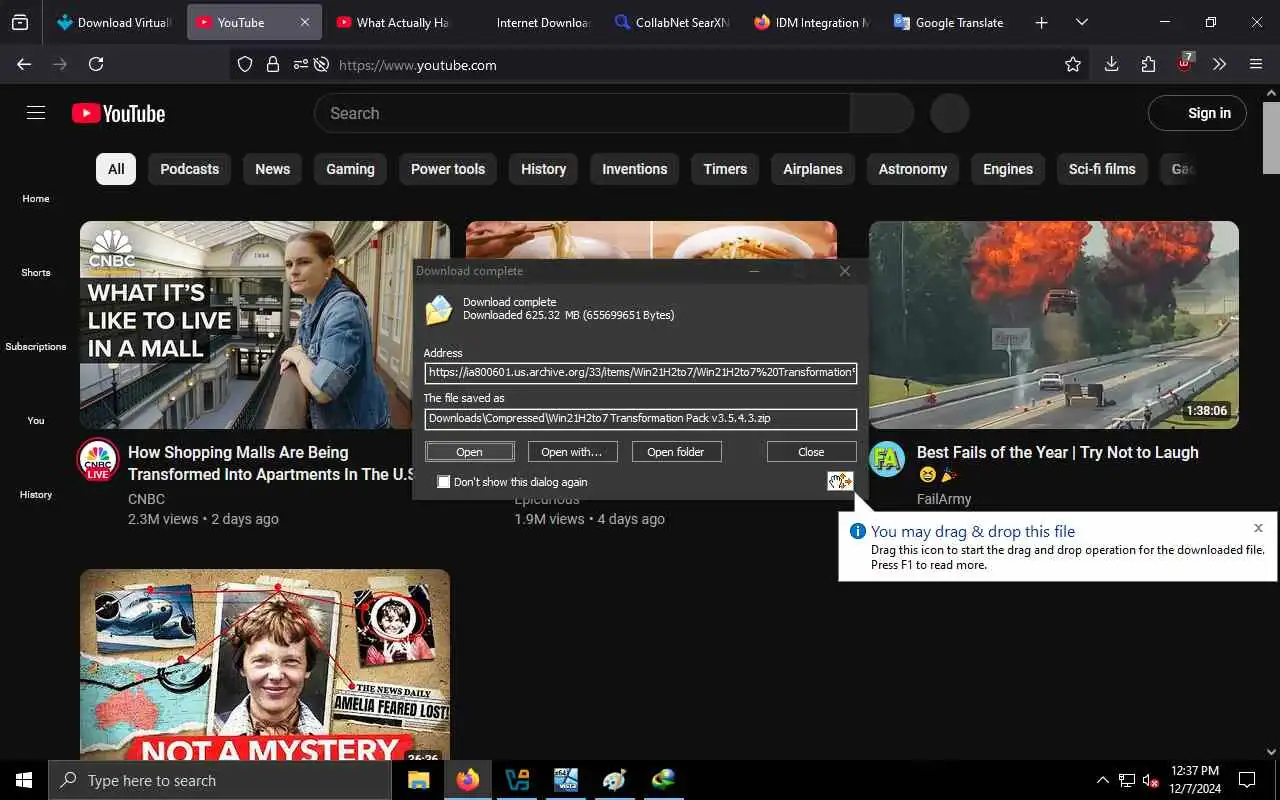Viewport: 1280px width, 800px height.
Task: Open a new browser tab
Action: [x=1041, y=22]
